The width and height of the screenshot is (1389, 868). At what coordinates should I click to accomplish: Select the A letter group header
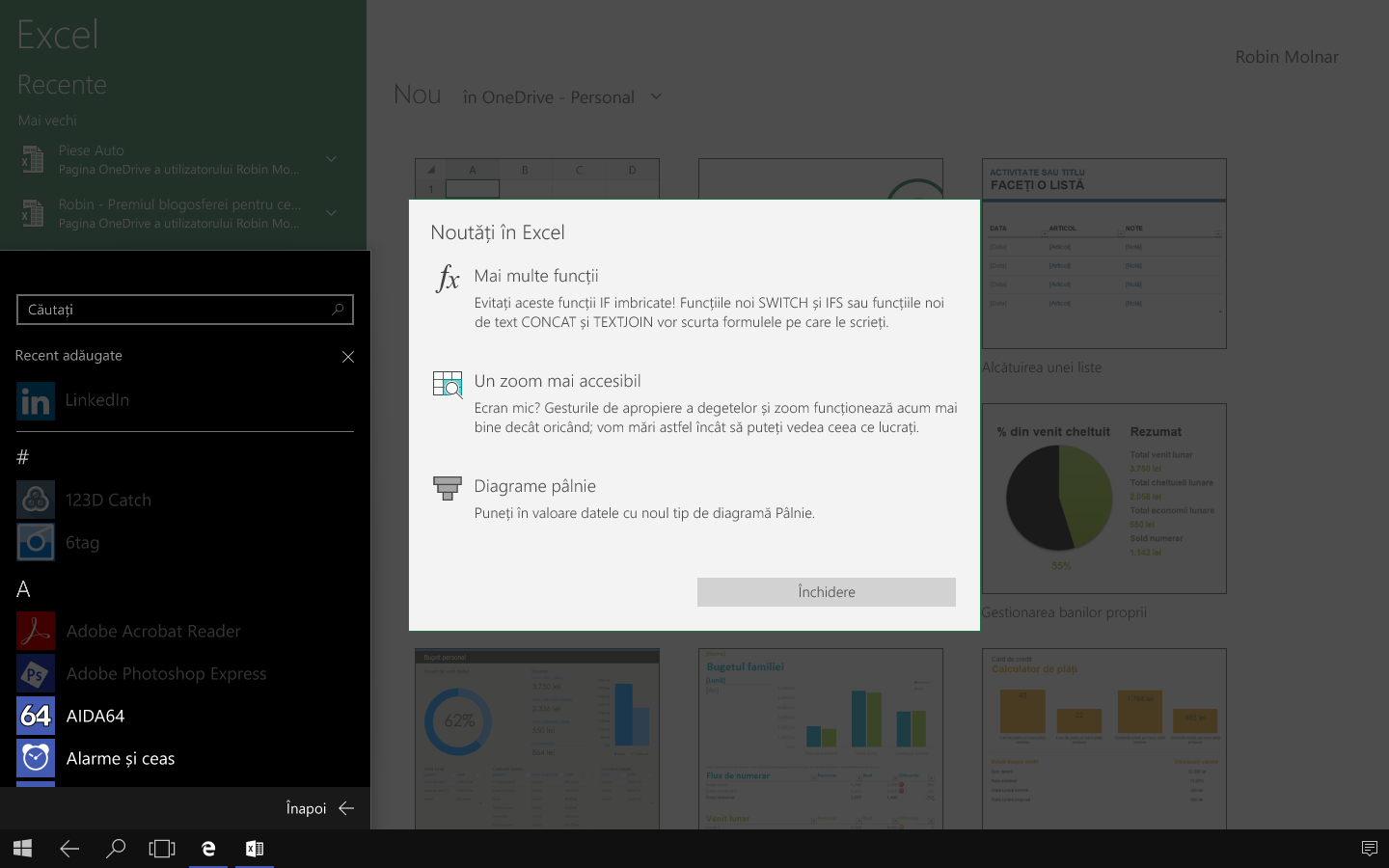click(x=23, y=589)
